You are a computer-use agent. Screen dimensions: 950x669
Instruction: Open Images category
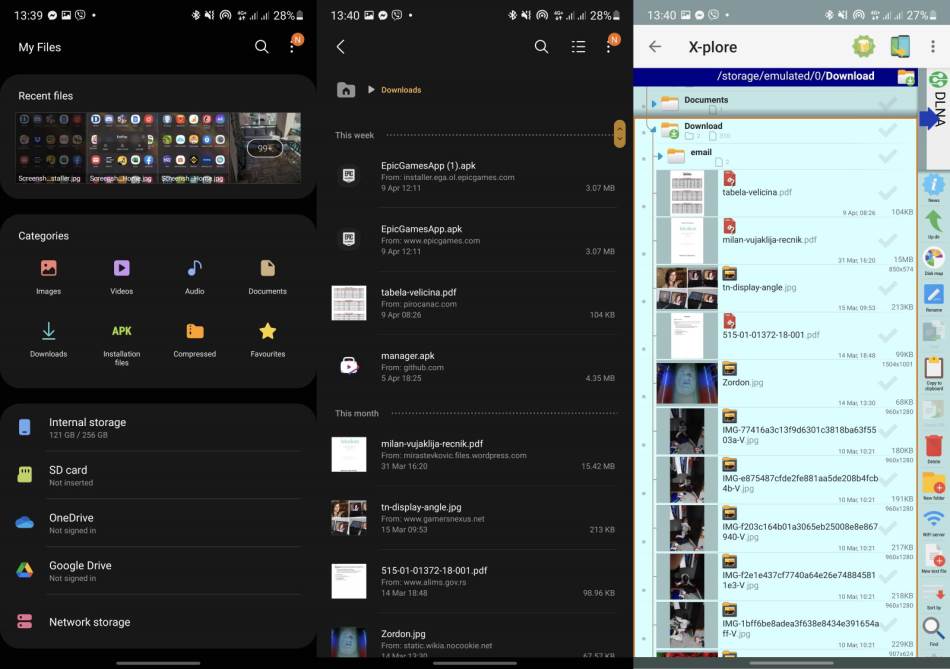(x=48, y=277)
